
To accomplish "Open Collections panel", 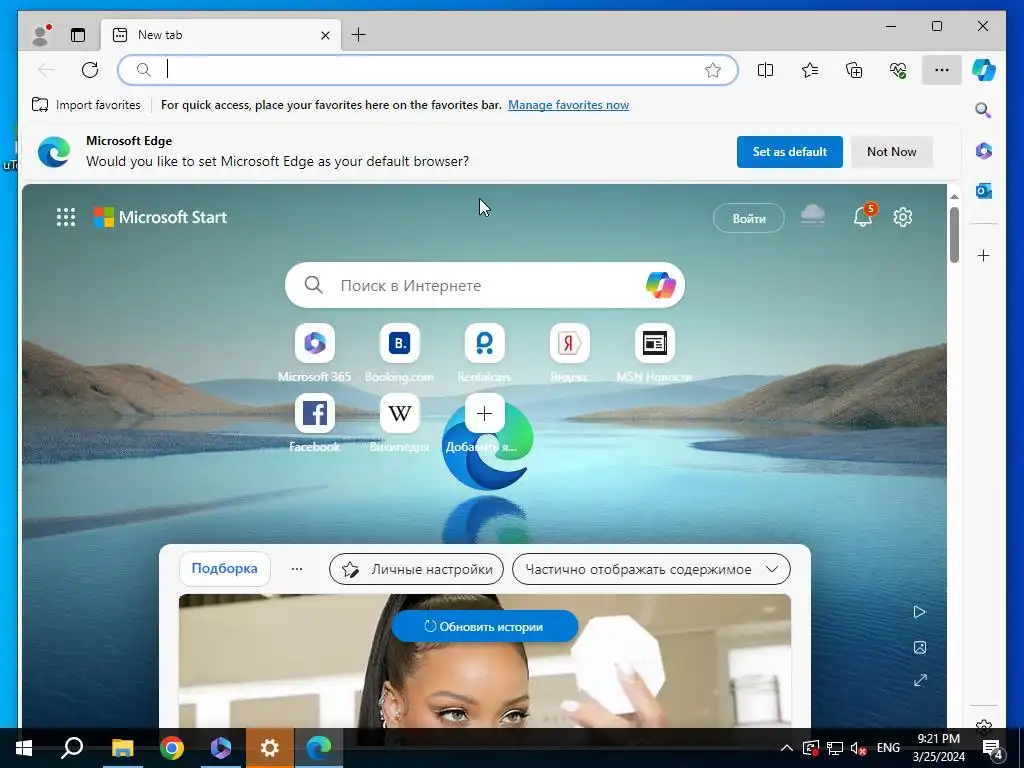I will point(854,70).
